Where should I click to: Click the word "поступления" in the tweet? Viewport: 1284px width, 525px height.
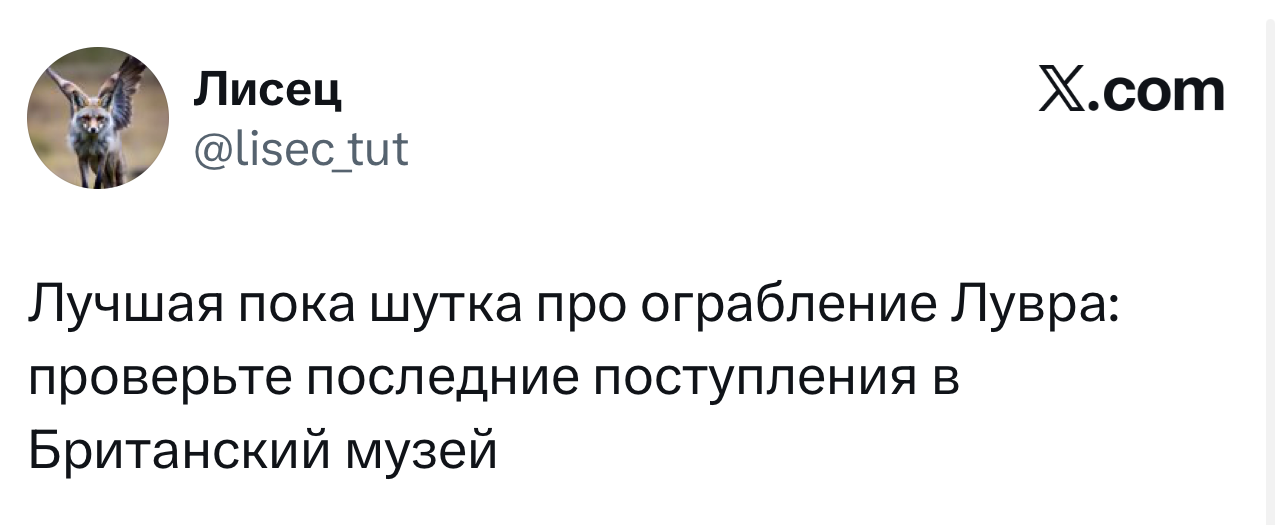coord(750,381)
